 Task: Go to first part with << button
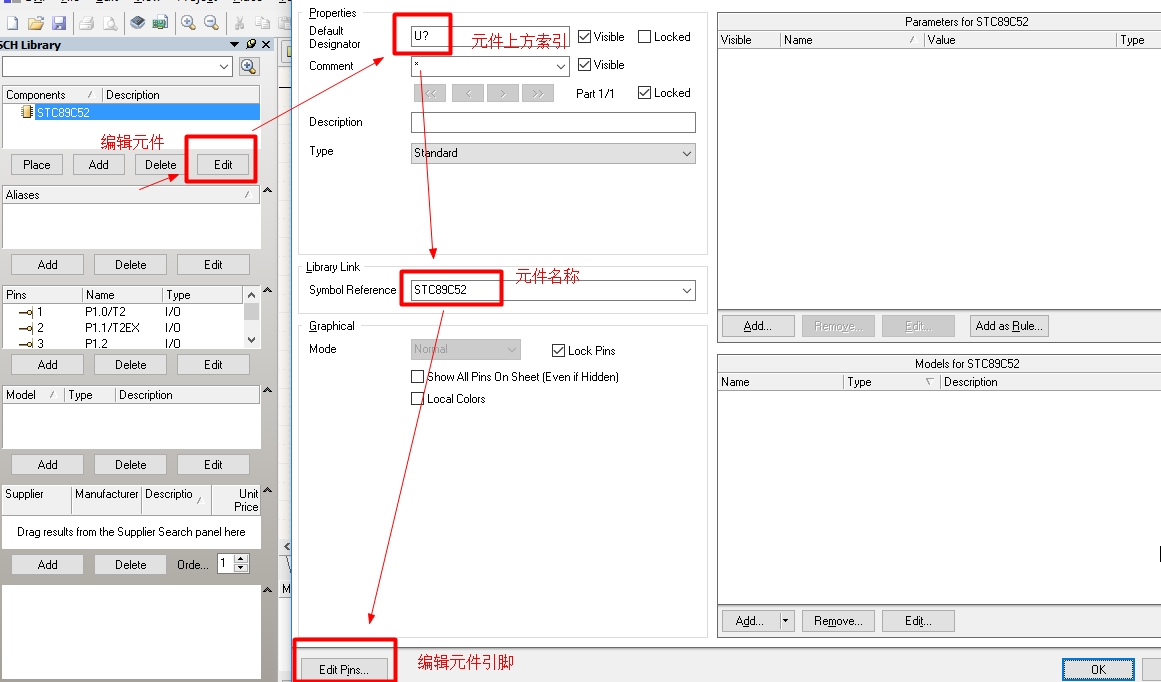click(x=430, y=93)
